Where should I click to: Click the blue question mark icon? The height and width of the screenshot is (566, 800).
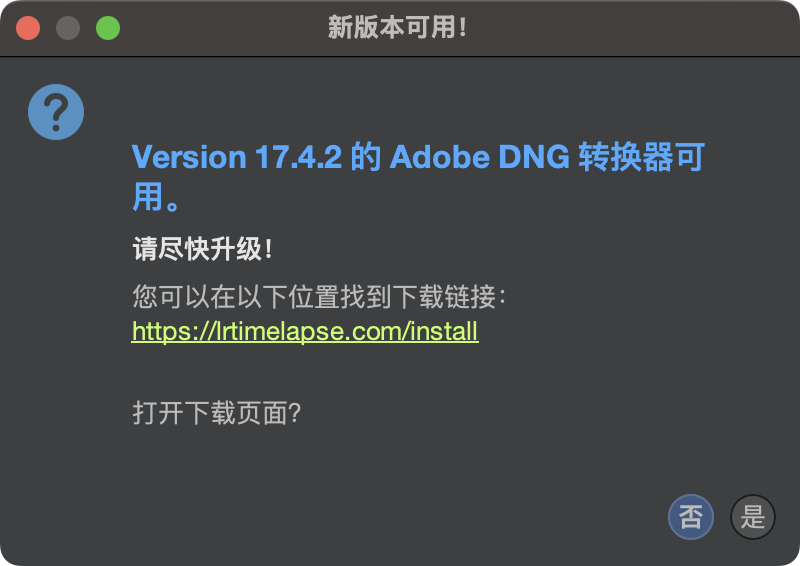(x=56, y=112)
